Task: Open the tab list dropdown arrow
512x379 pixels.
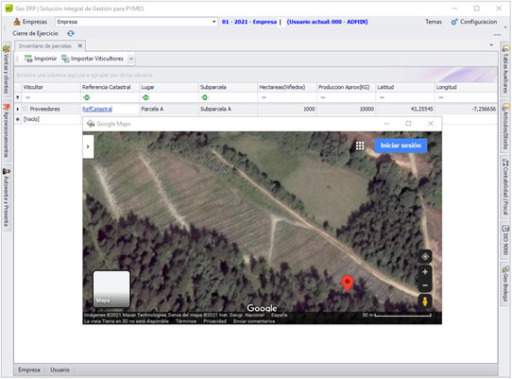Action: (x=491, y=45)
